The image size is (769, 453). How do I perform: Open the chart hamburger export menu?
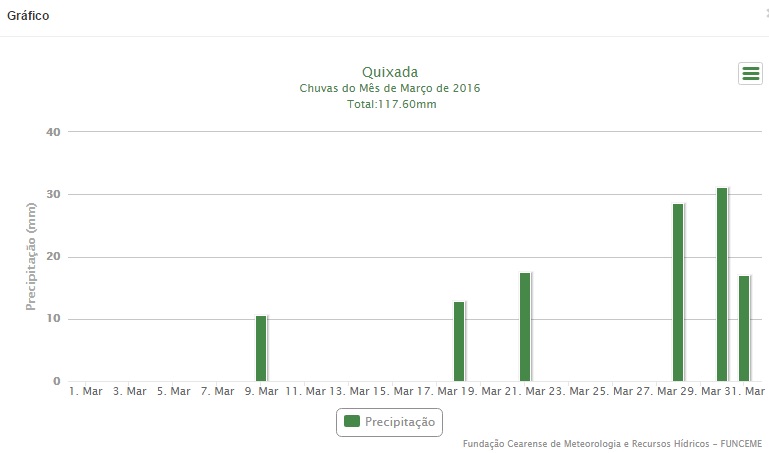click(750, 73)
